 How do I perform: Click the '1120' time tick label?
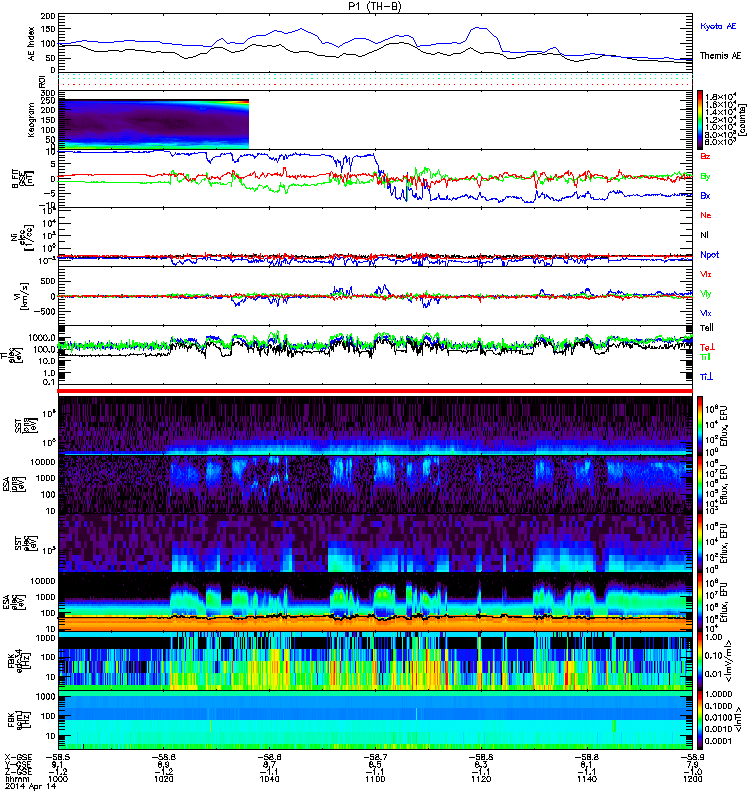coord(481,779)
